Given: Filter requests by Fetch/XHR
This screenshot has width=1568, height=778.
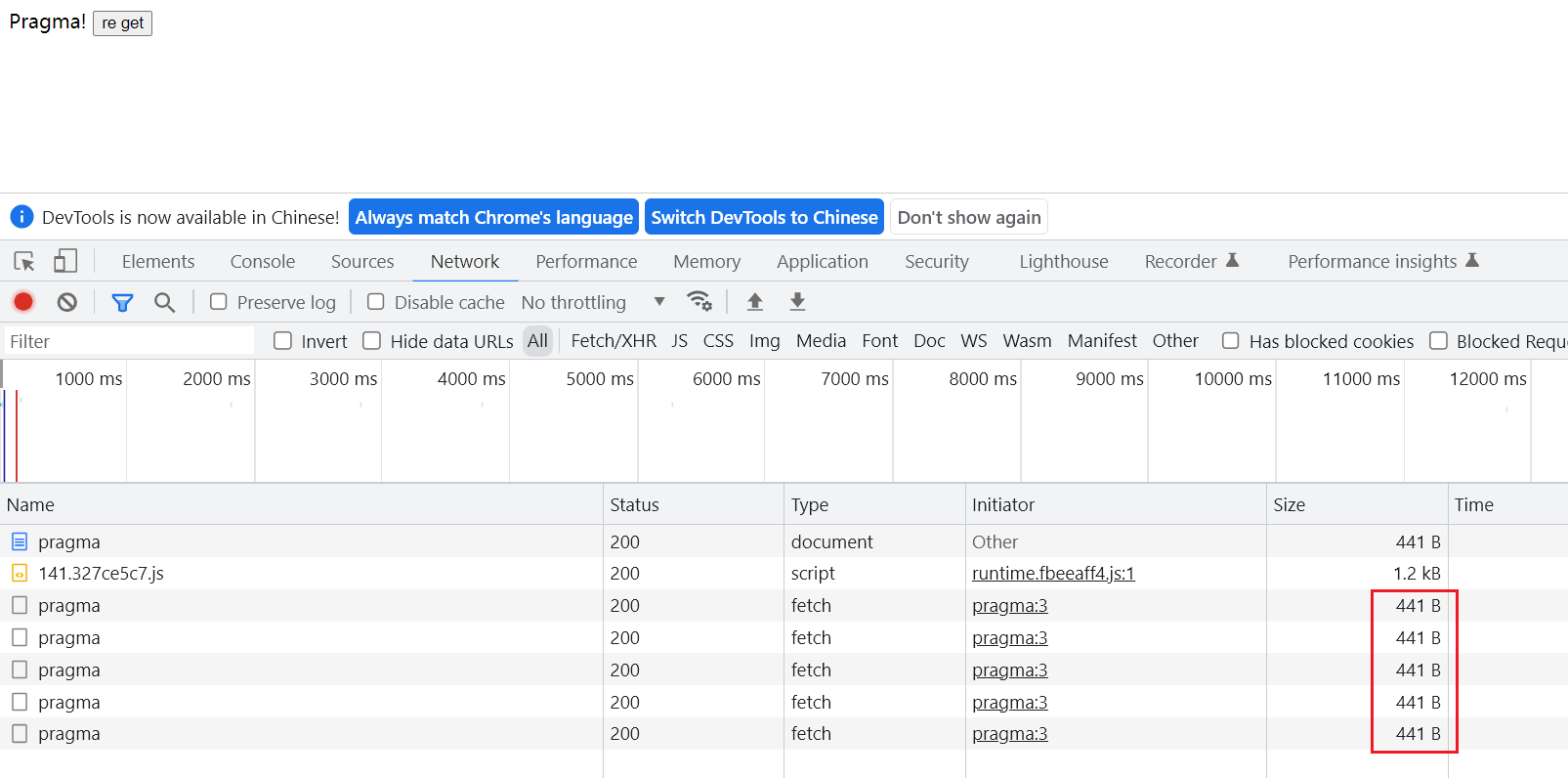Looking at the screenshot, I should (614, 341).
